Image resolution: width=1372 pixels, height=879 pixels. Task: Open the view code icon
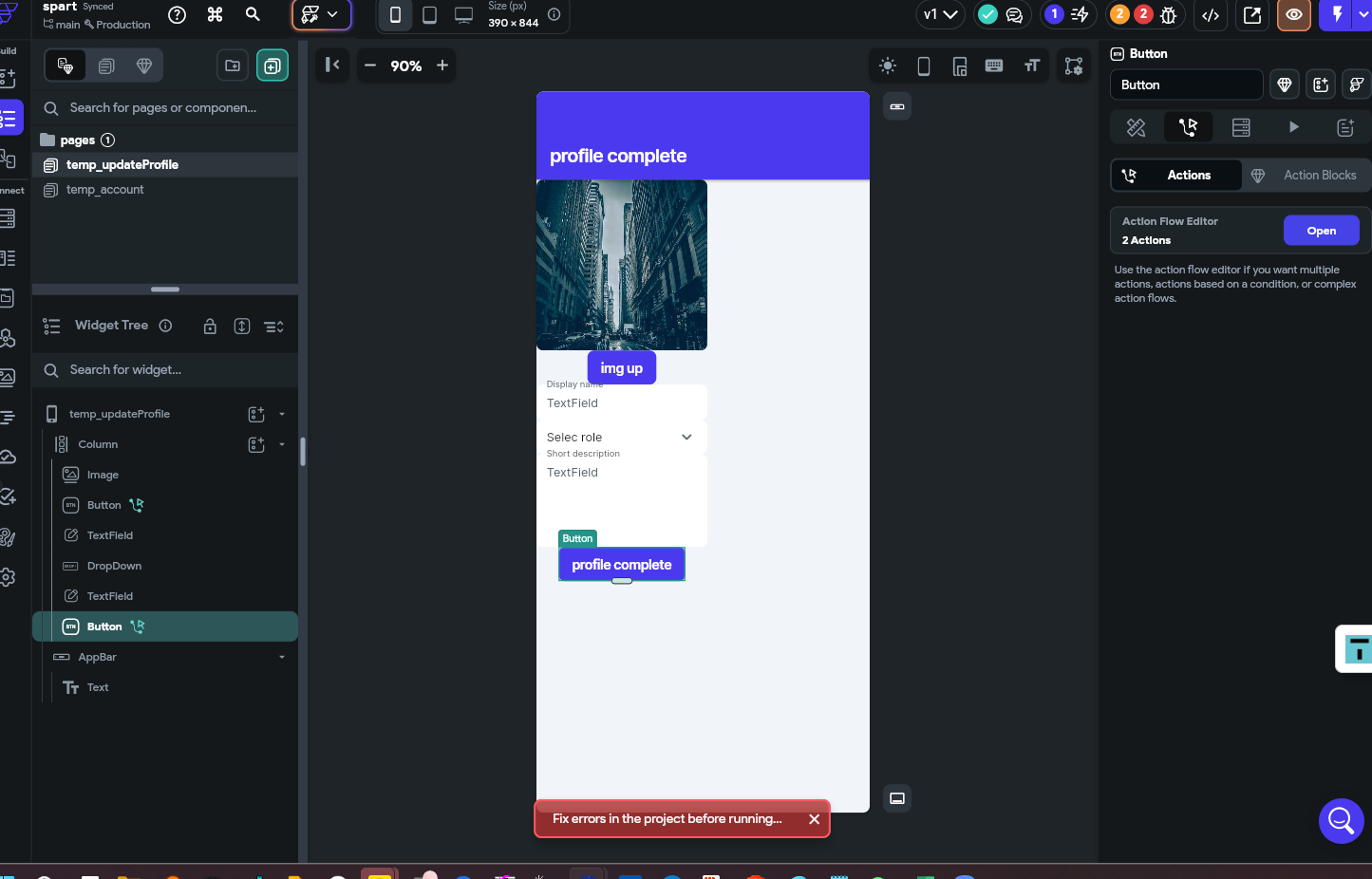(x=1211, y=15)
